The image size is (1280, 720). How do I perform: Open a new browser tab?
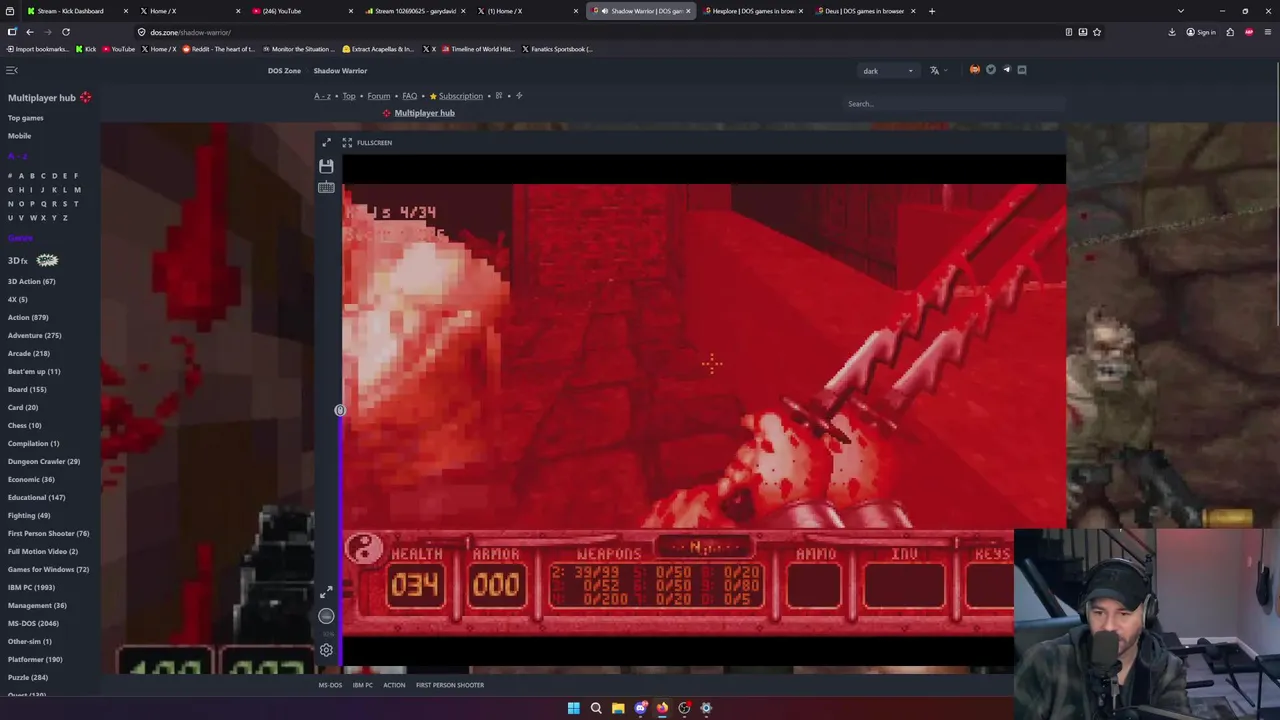coord(932,11)
